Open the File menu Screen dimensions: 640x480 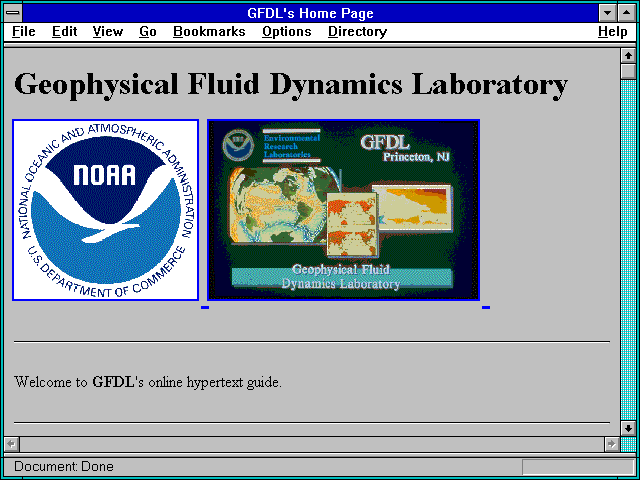tap(24, 31)
